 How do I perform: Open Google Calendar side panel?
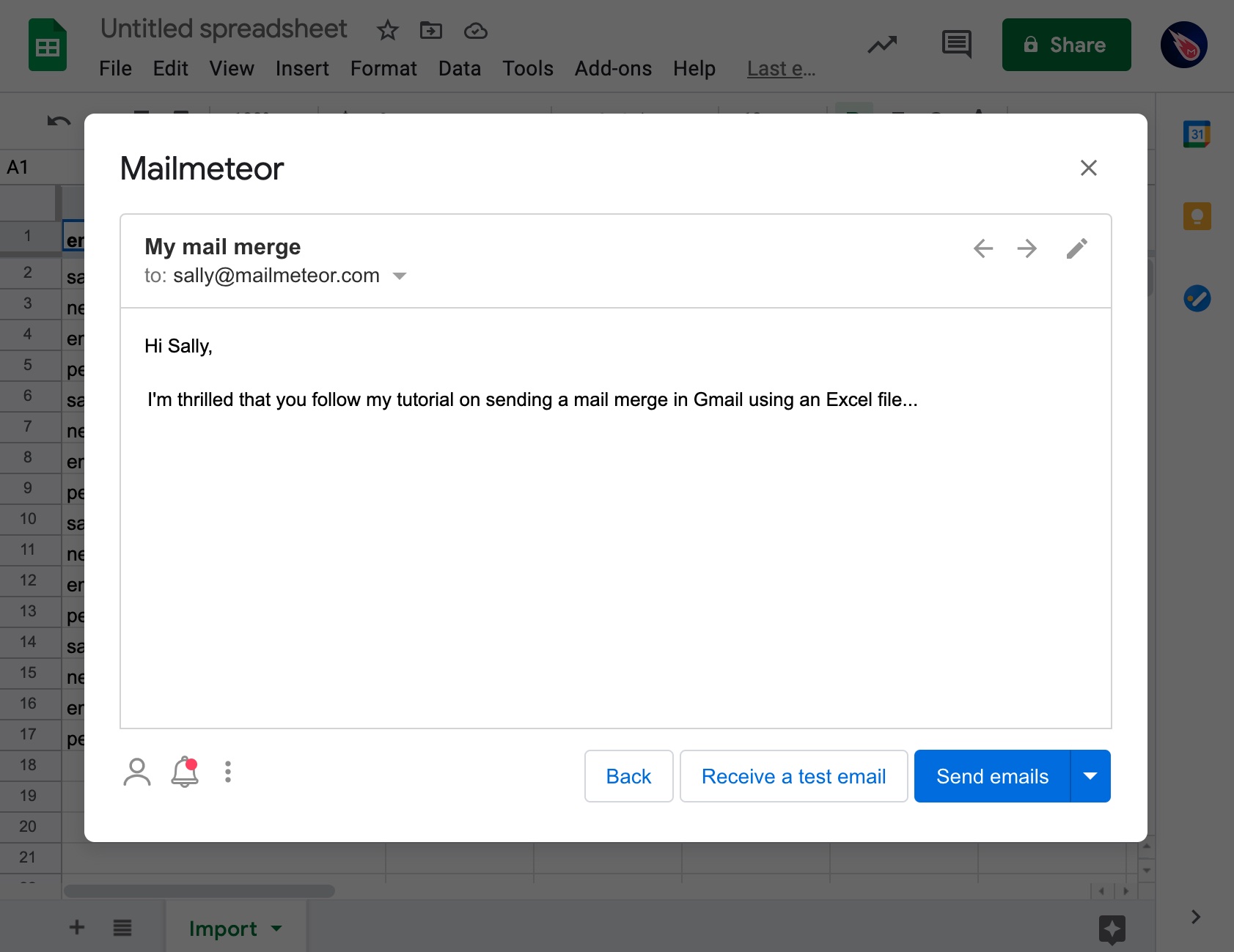1197,134
